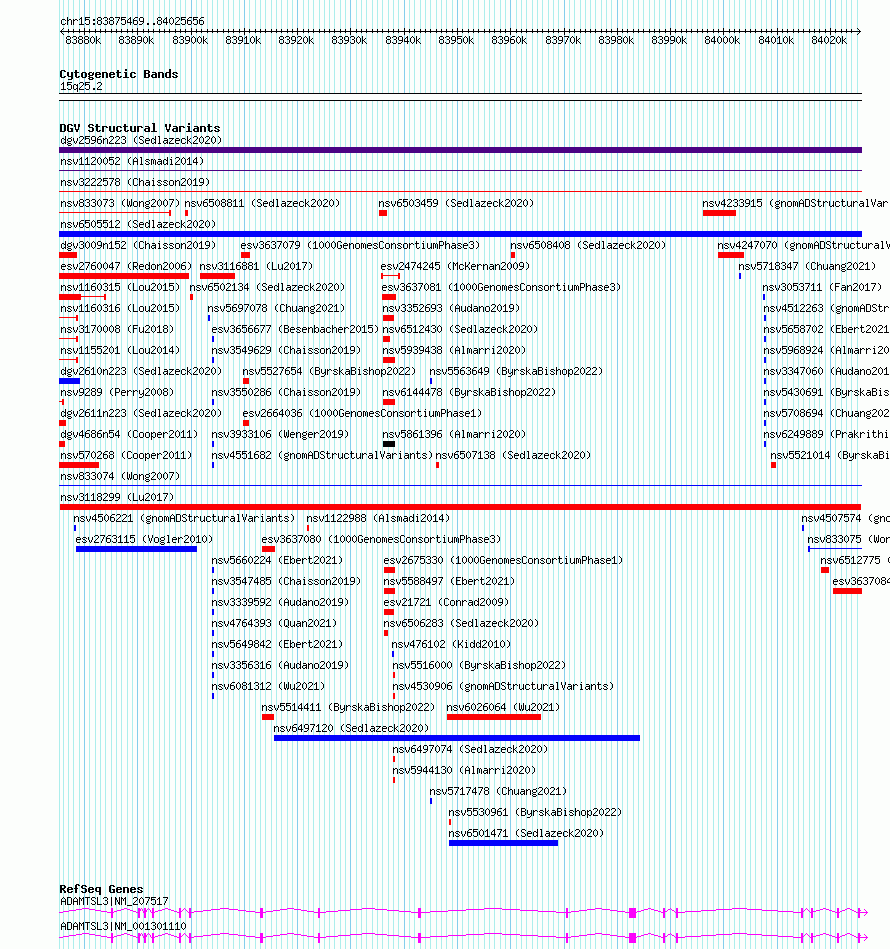Click the black bar under nsv5861396 (Almarri2020)
This screenshot has height=949, width=890.
[x=389, y=444]
